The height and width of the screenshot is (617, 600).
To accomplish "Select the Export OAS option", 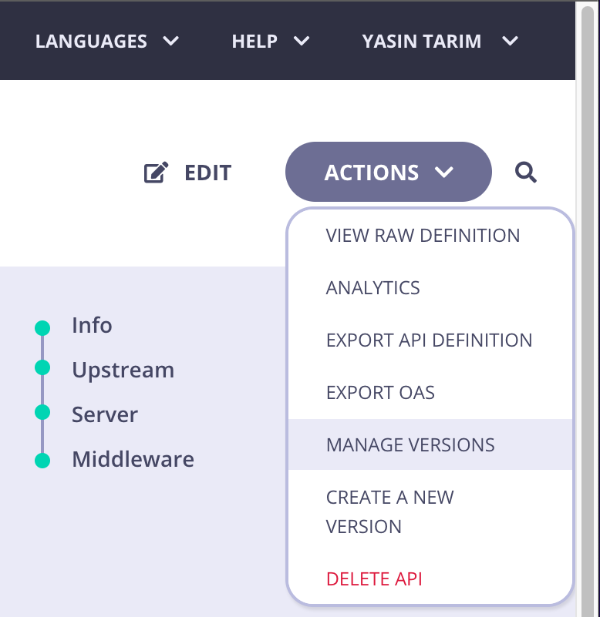I will pyautogui.click(x=380, y=392).
